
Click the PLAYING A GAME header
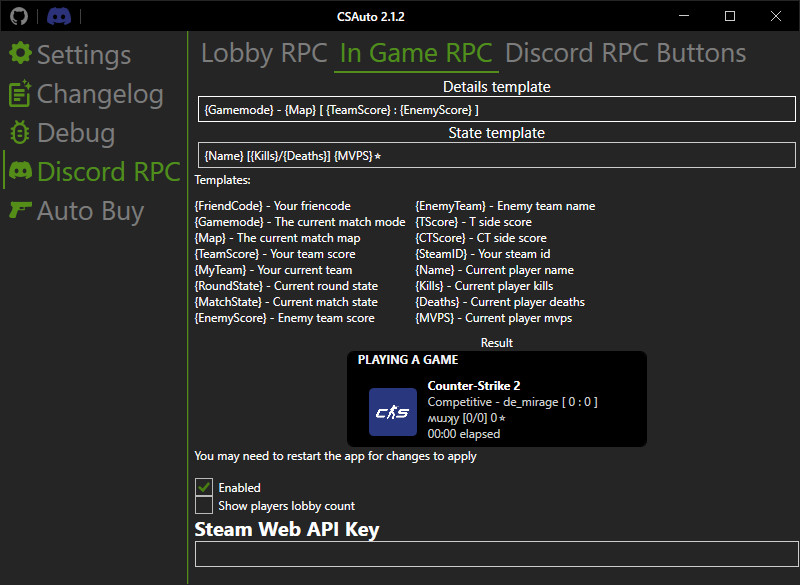point(408,360)
